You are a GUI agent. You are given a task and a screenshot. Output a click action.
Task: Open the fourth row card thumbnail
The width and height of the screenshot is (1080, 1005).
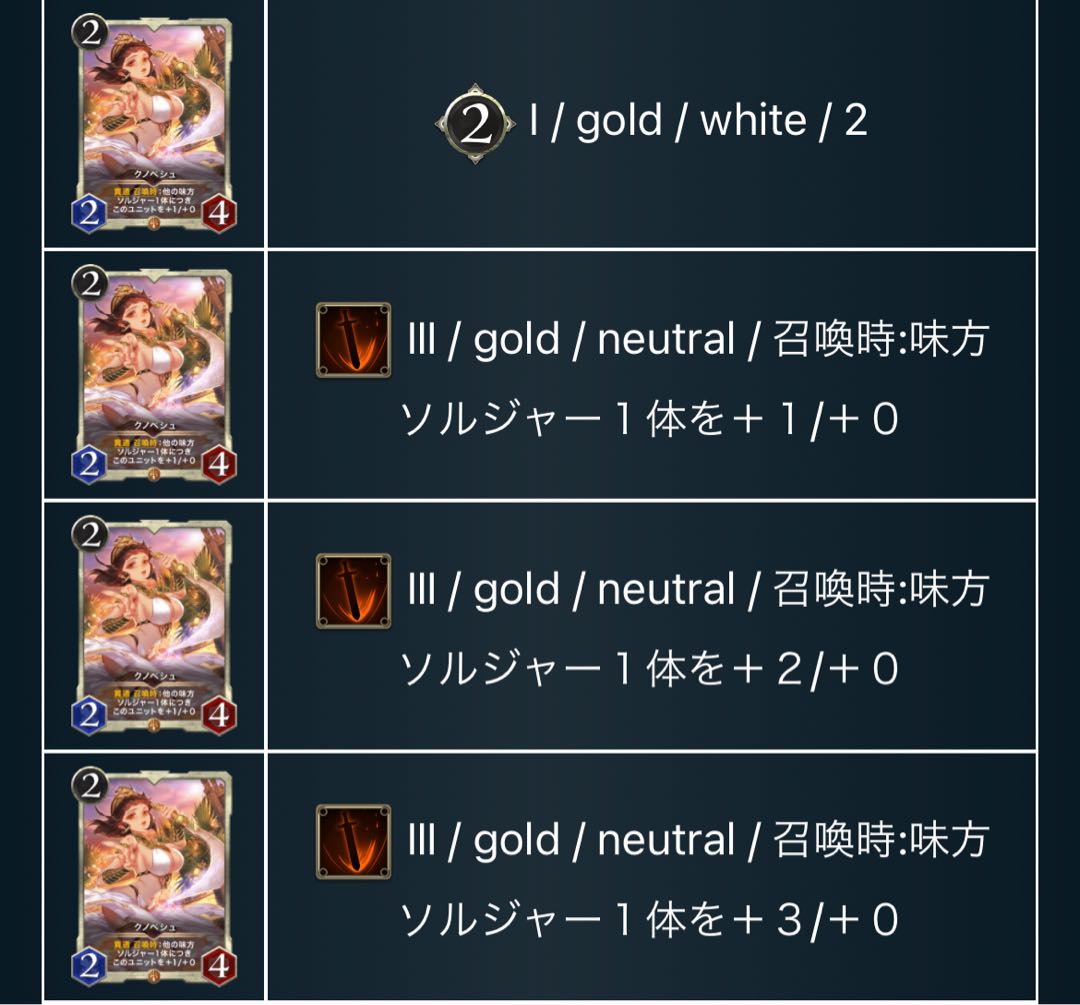pos(154,877)
